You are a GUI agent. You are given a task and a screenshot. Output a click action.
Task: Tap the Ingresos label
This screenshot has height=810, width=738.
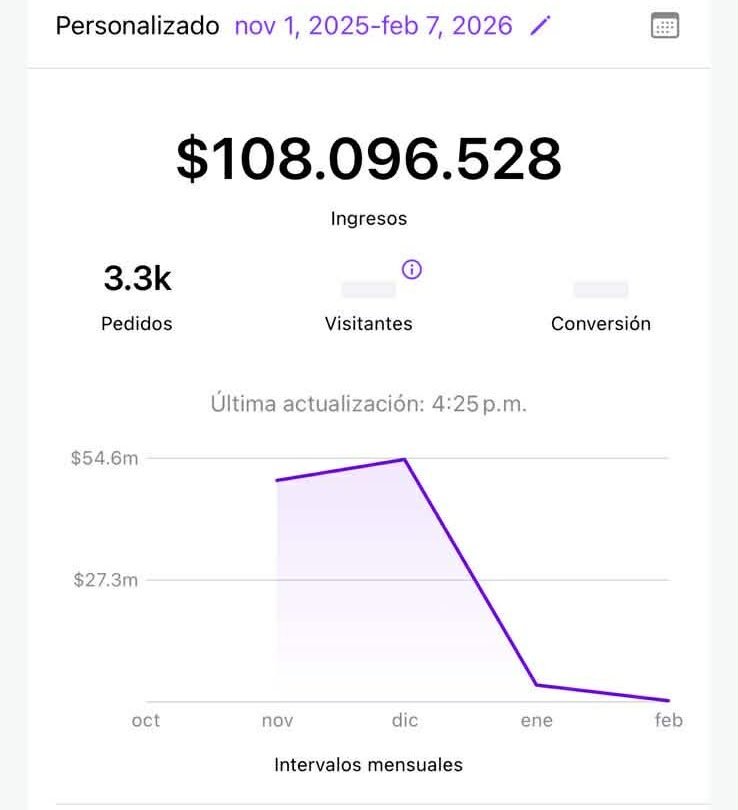369,218
